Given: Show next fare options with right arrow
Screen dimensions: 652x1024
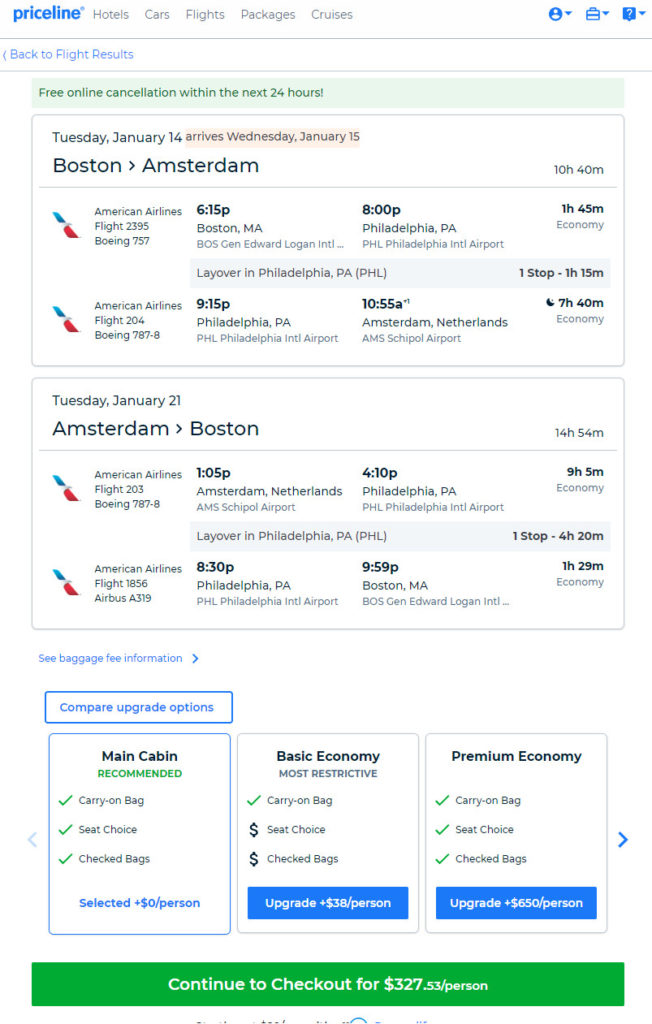Looking at the screenshot, I should (623, 839).
